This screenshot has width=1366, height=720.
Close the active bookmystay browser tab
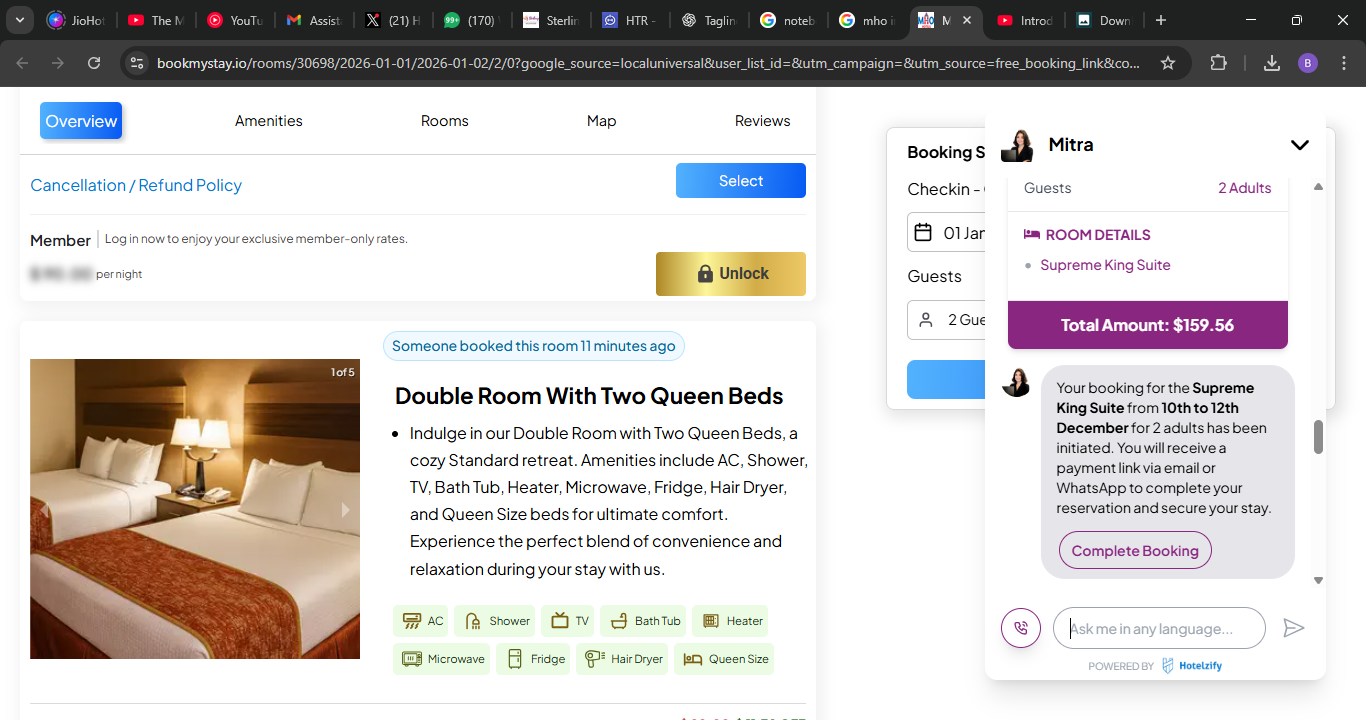966,20
